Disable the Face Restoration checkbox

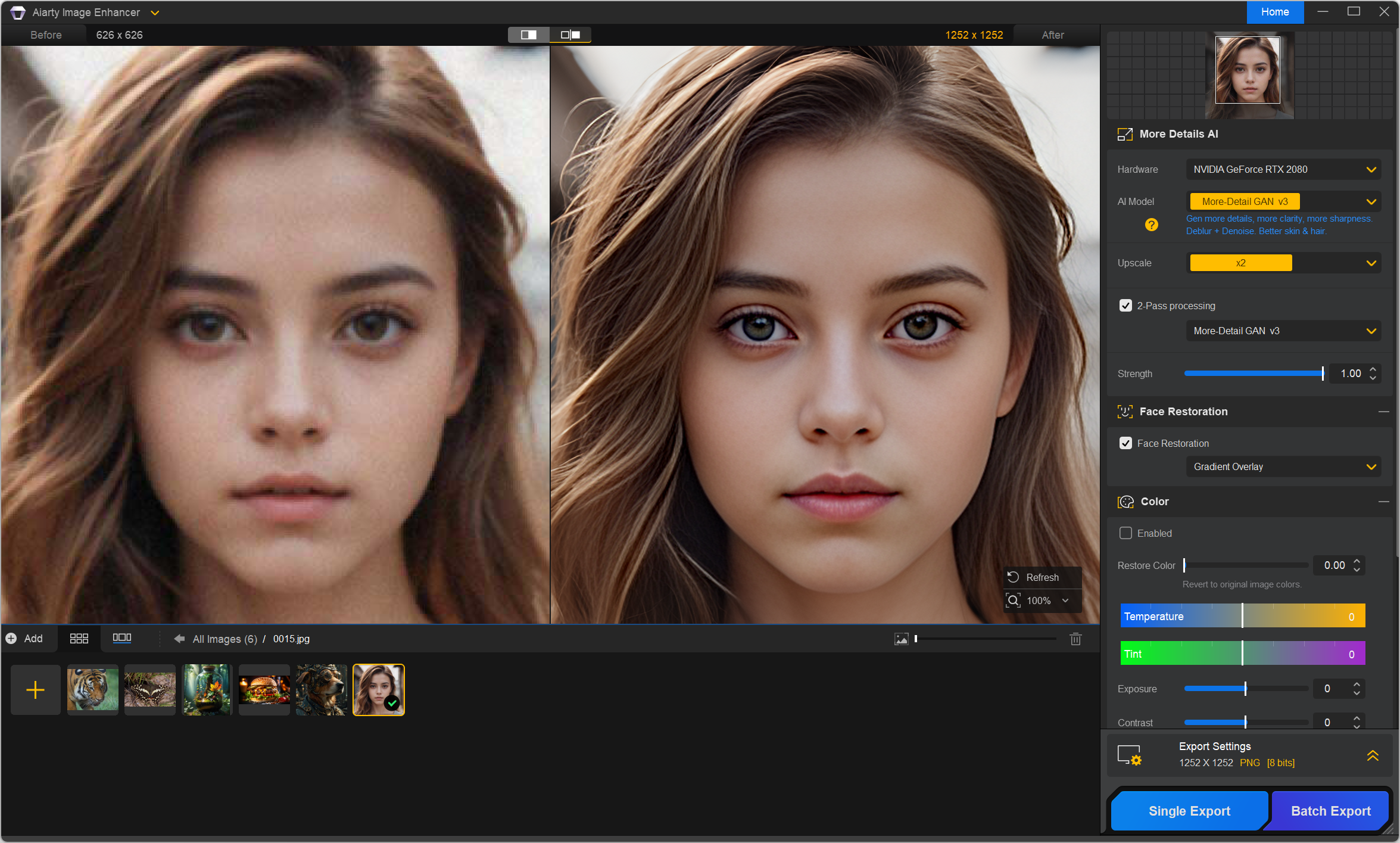1125,443
